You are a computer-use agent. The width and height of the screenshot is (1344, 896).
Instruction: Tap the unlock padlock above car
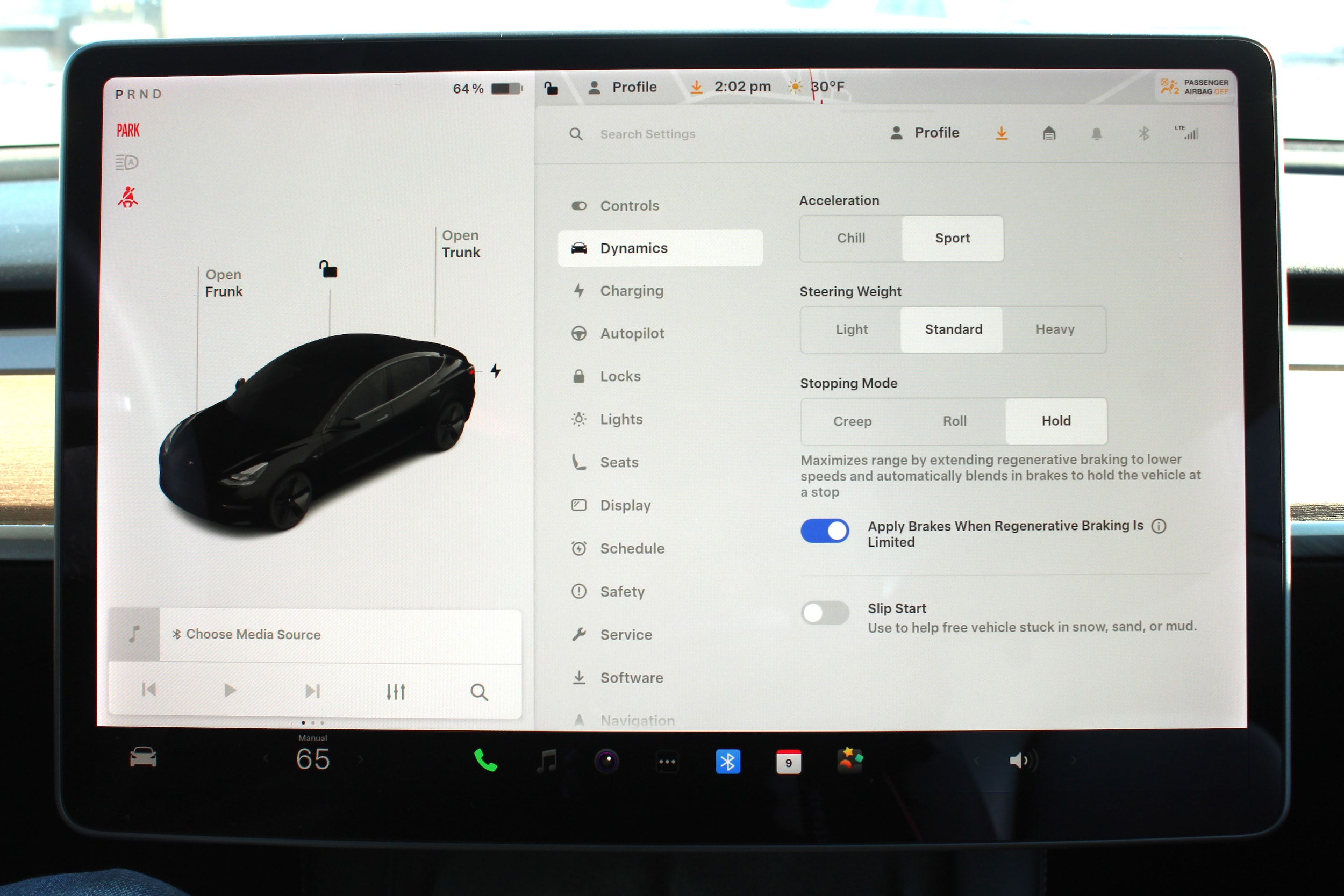328,269
